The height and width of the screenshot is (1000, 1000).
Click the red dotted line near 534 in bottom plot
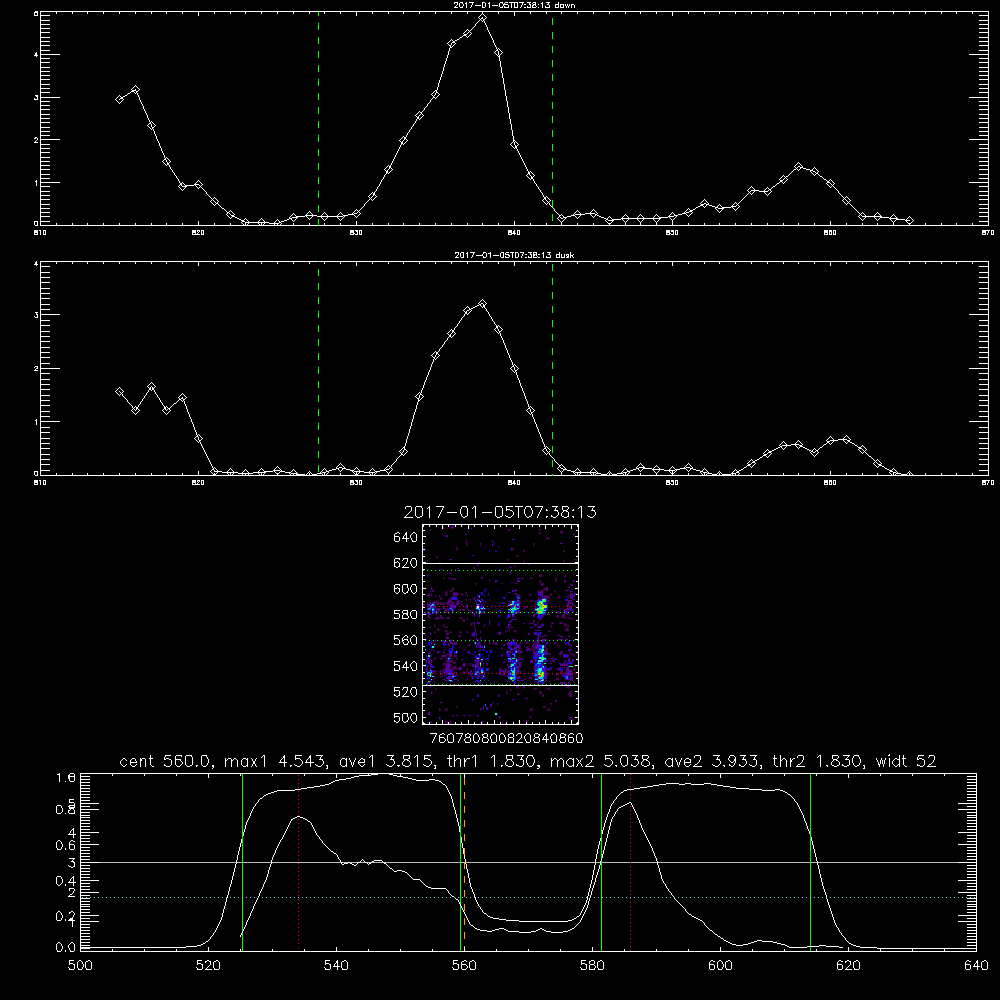(x=298, y=862)
